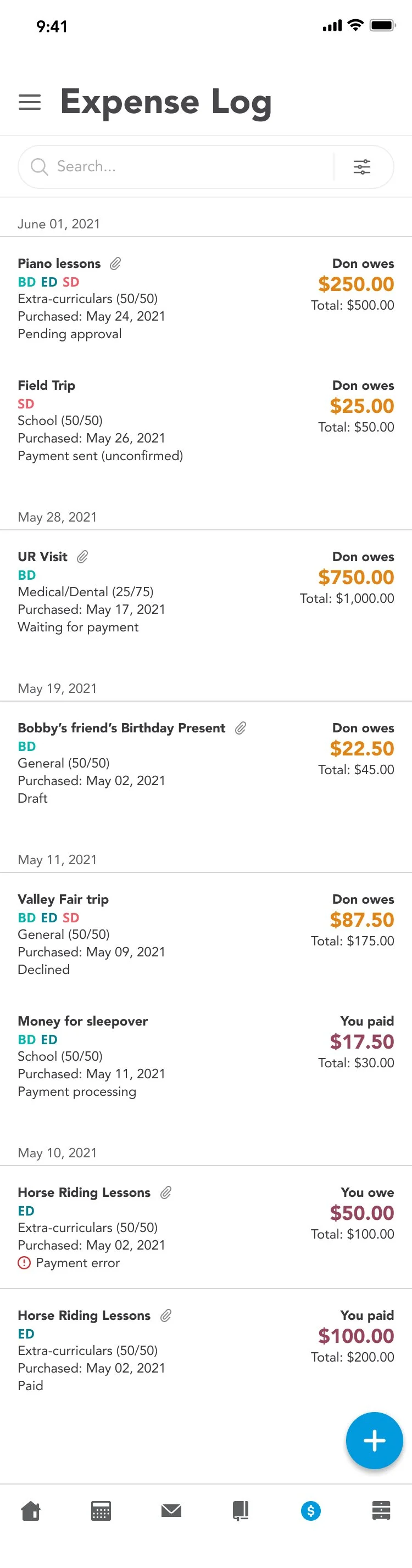
Task: View the $750.00 UR Visit amount
Action: pyautogui.click(x=356, y=577)
